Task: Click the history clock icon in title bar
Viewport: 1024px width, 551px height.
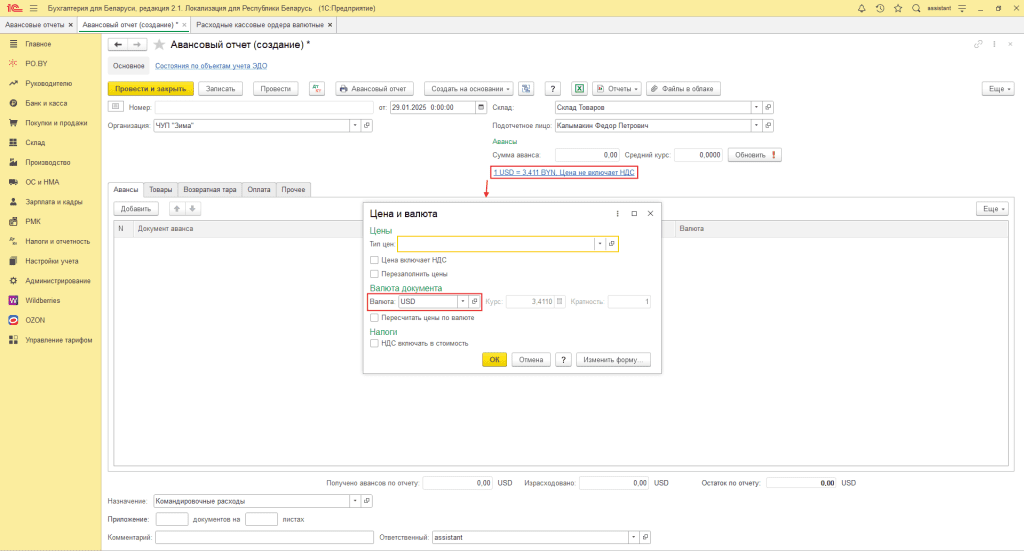Action: [879, 7]
